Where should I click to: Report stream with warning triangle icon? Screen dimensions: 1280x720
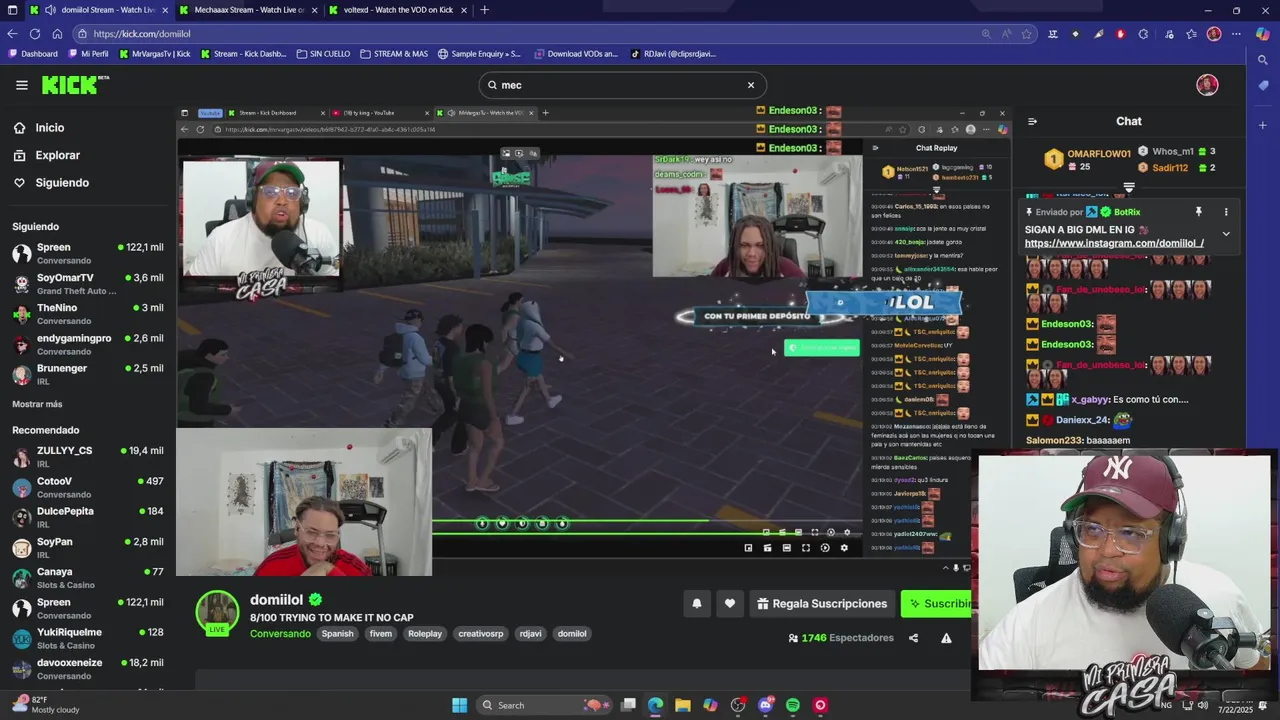pyautogui.click(x=946, y=638)
